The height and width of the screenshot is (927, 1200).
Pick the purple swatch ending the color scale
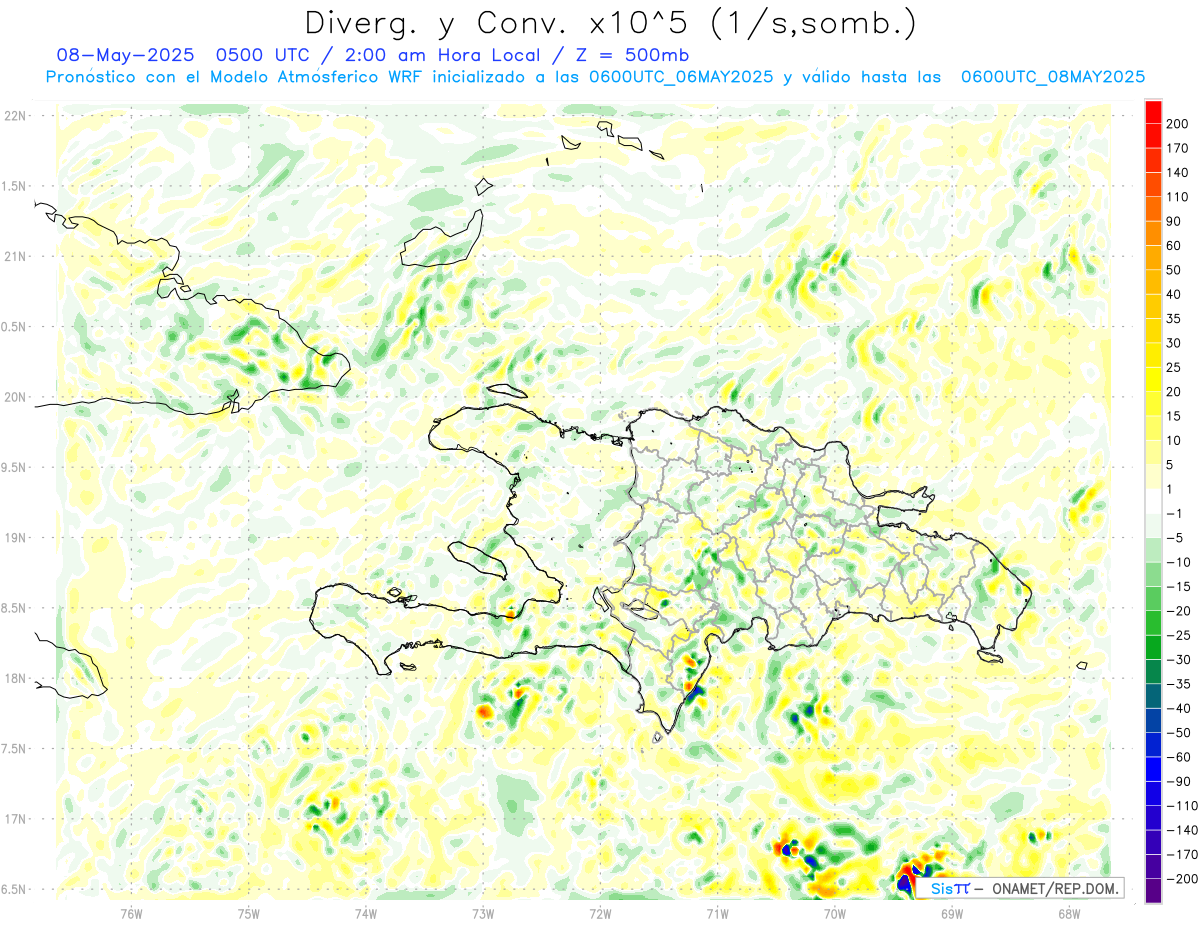(x=1154, y=890)
